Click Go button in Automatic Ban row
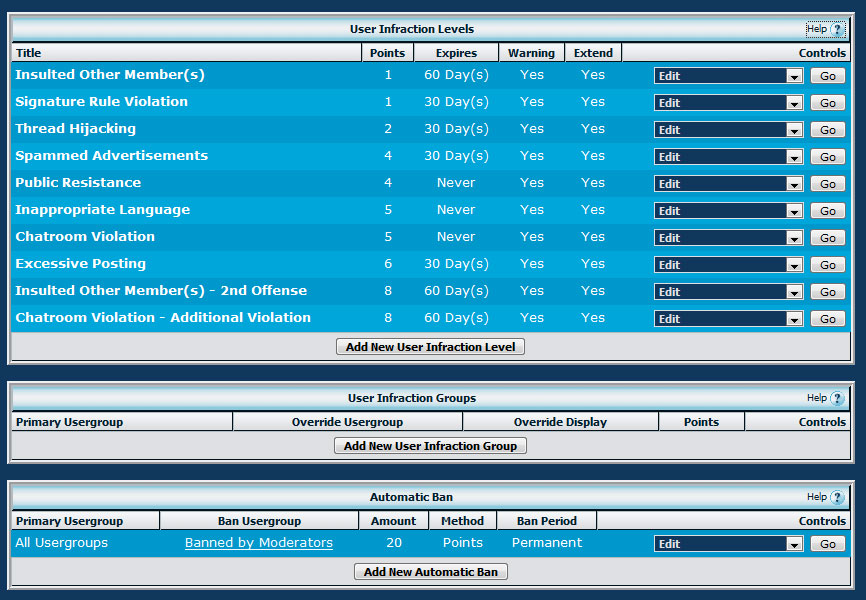 click(827, 544)
